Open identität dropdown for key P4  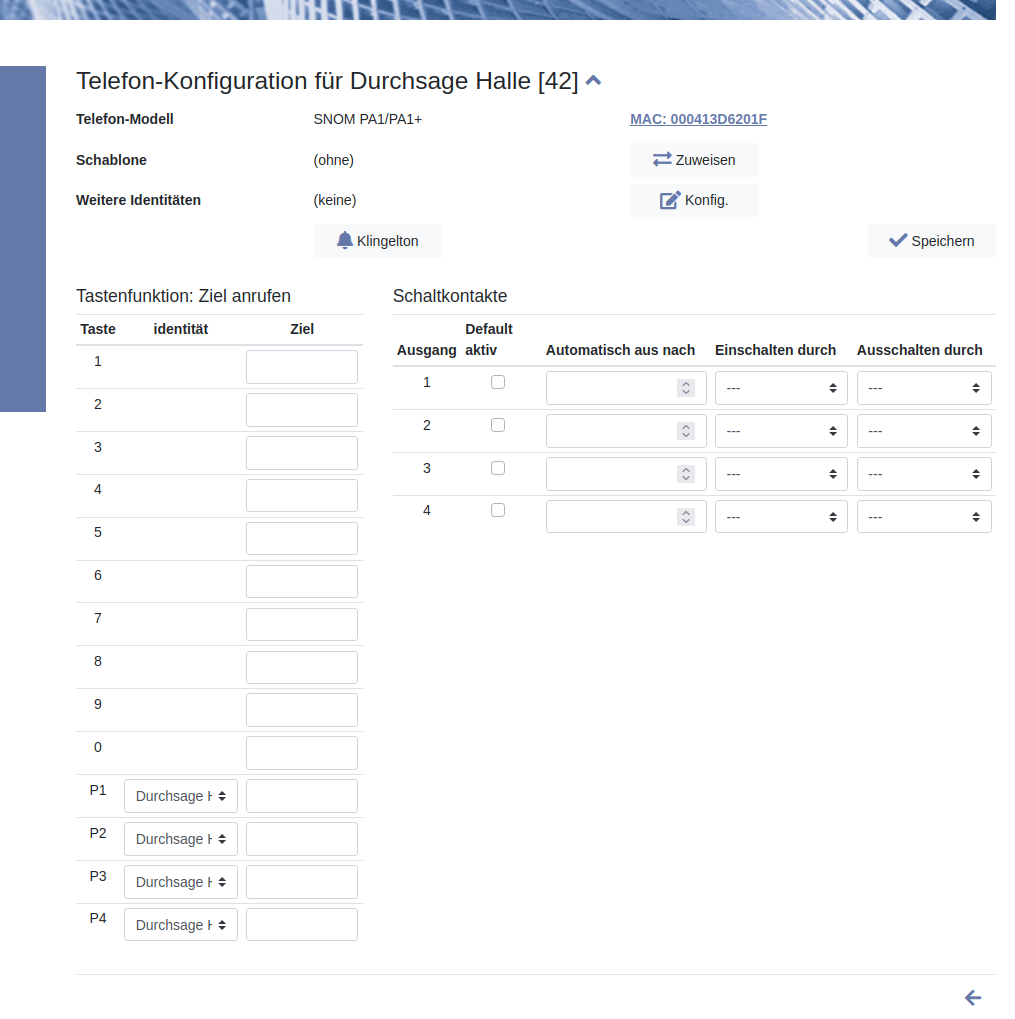click(x=181, y=925)
